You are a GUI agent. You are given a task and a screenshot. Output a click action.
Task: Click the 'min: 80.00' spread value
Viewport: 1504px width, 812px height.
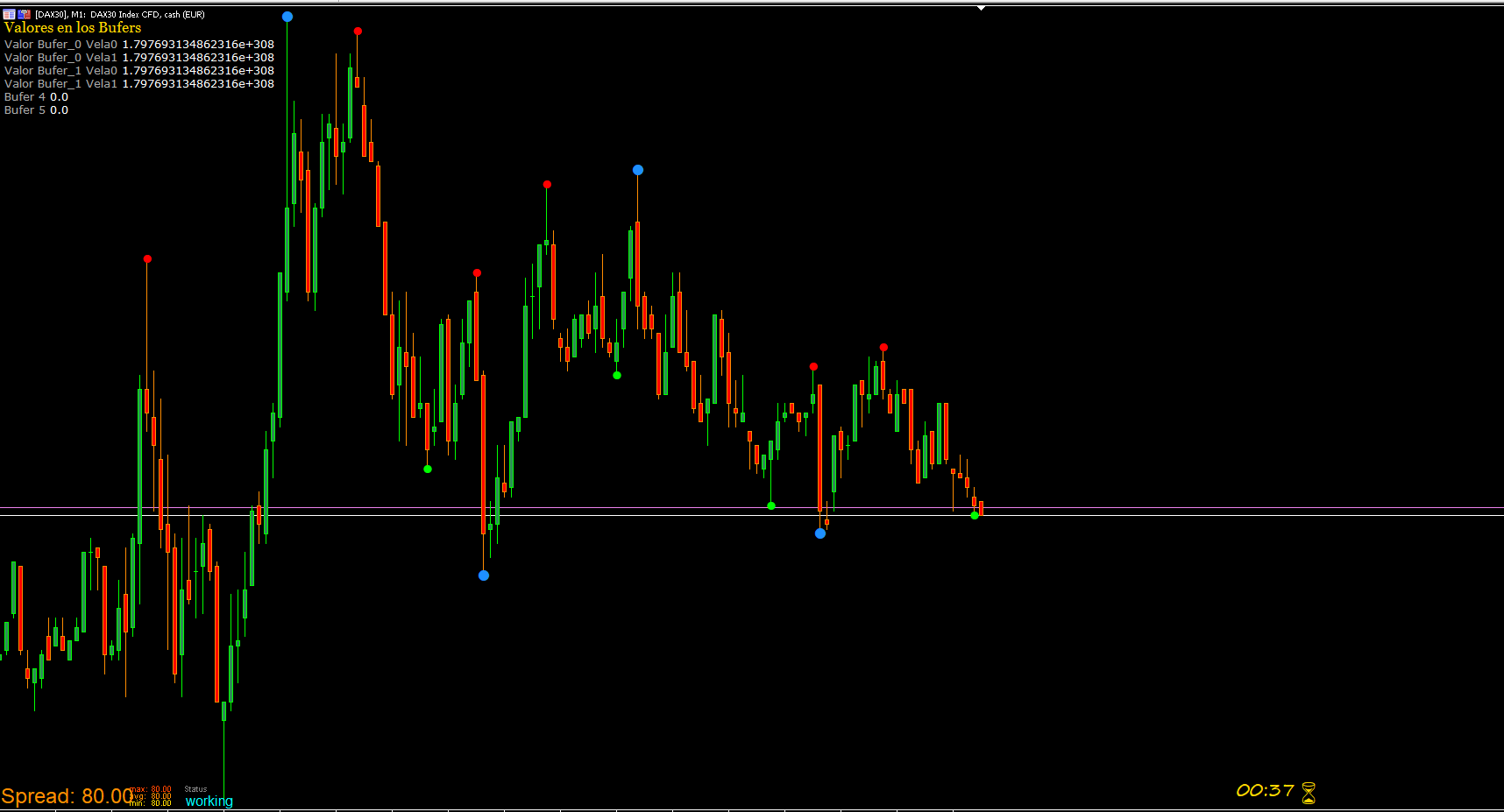click(151, 803)
